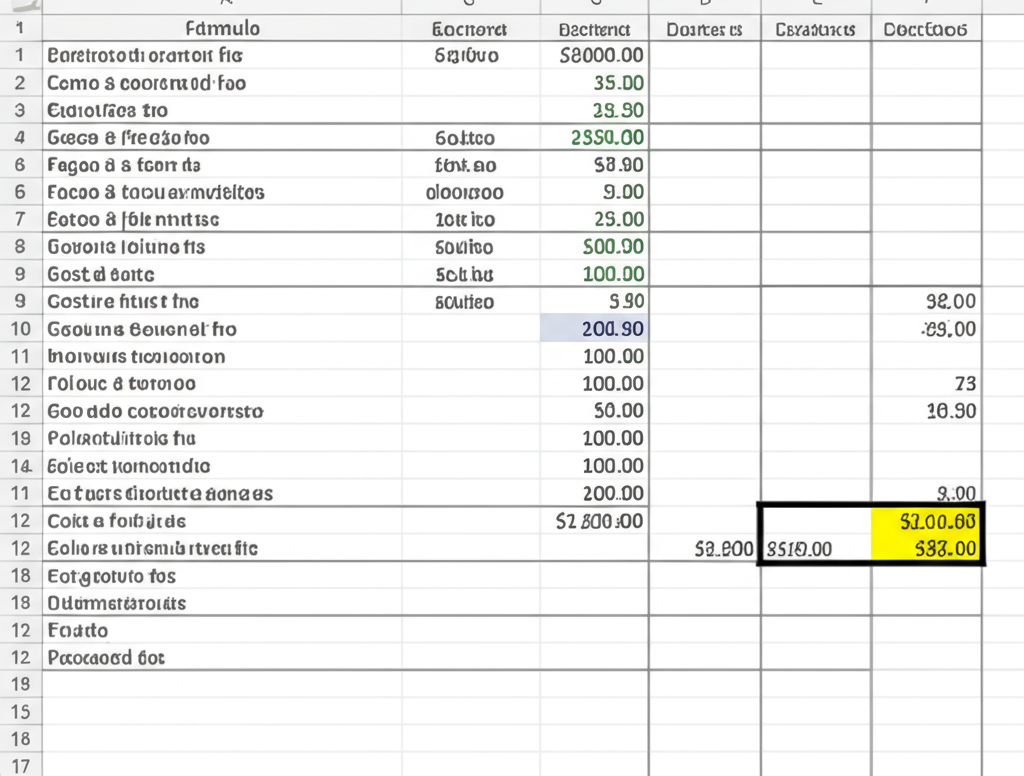Click the total cell showing $2 800:00

(594, 520)
